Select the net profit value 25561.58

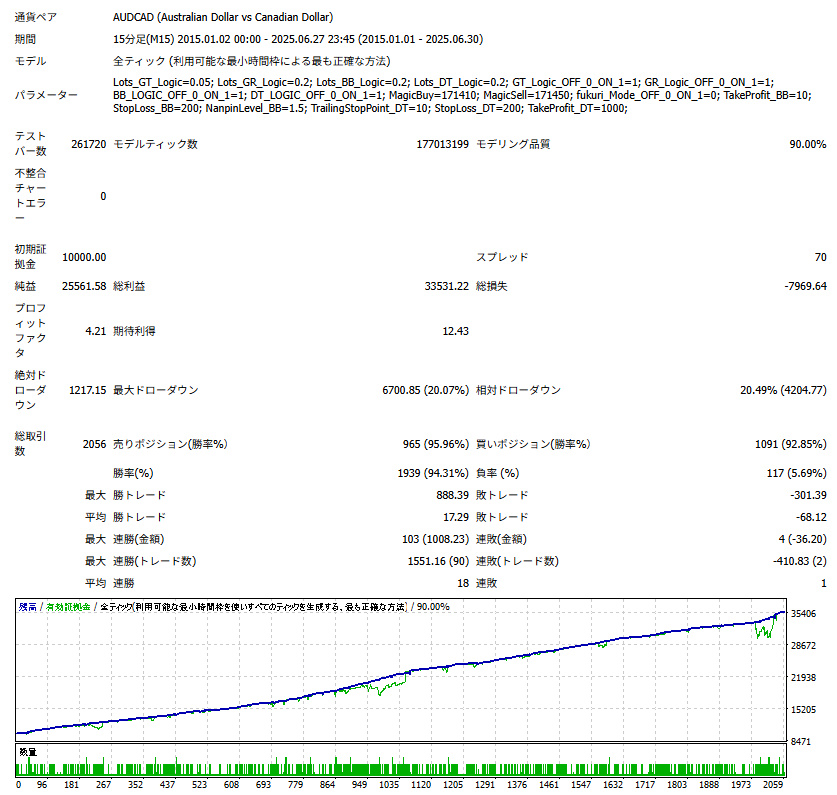(x=84, y=286)
